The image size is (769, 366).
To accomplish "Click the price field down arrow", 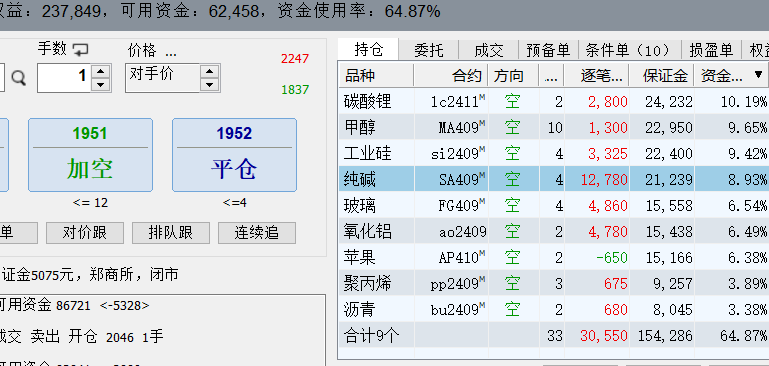I will [x=209, y=84].
